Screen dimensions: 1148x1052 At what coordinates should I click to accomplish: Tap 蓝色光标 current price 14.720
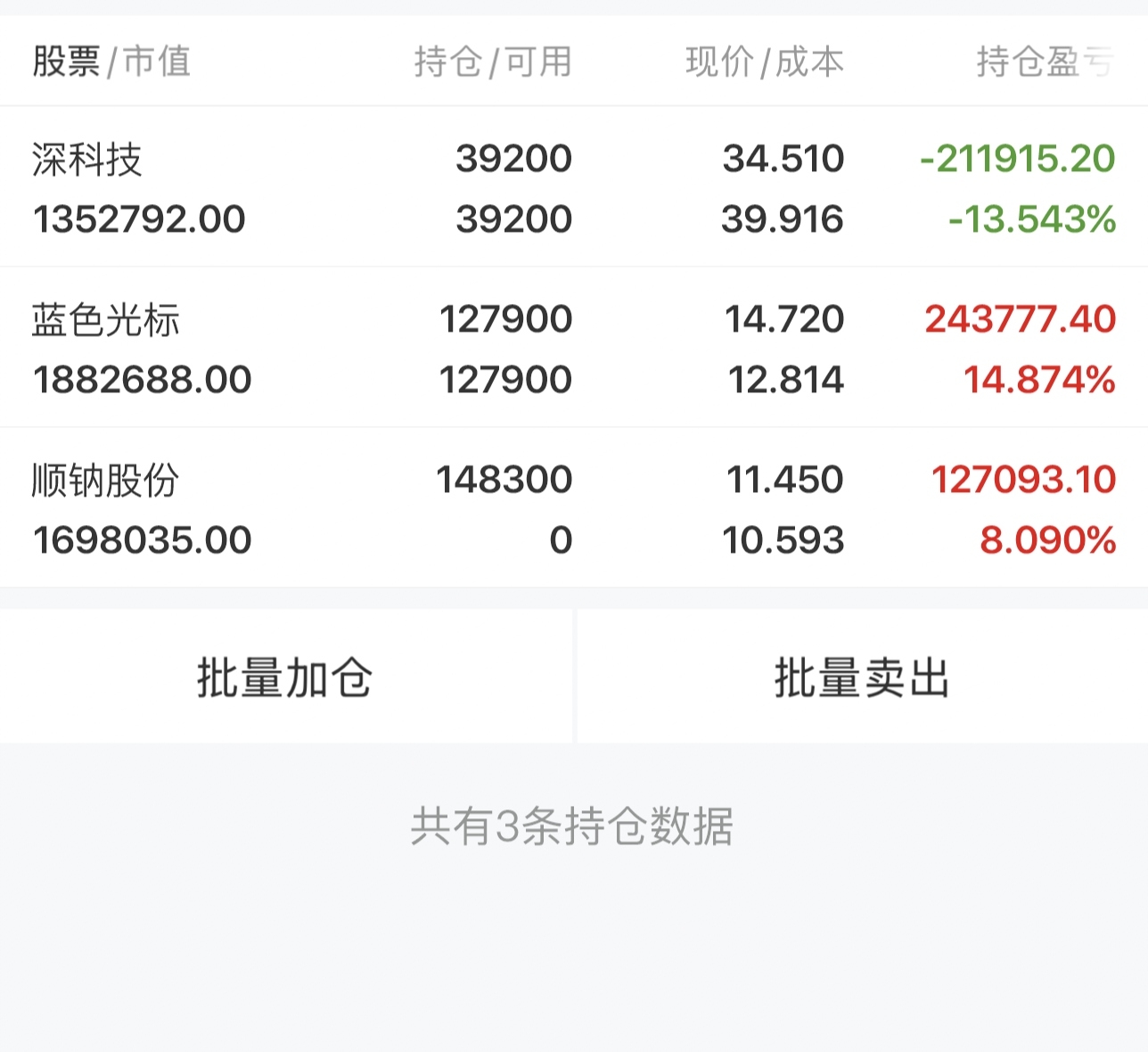[784, 319]
